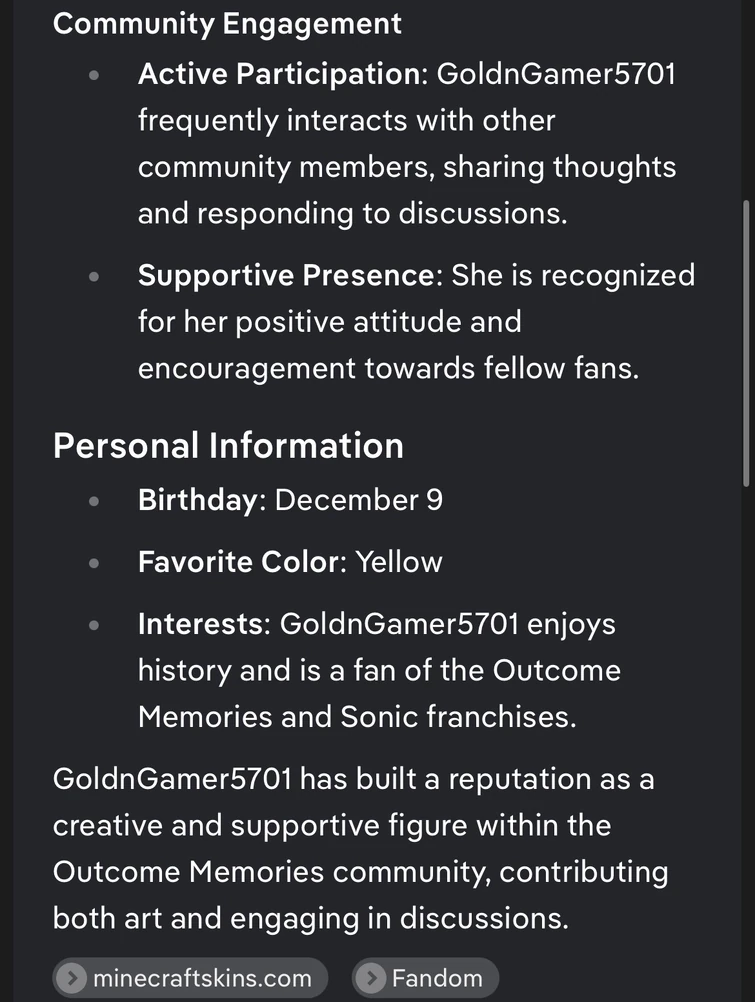Image resolution: width=755 pixels, height=1002 pixels.
Task: Tap "Yellow" in the Favorite Color line
Action: 399,562
